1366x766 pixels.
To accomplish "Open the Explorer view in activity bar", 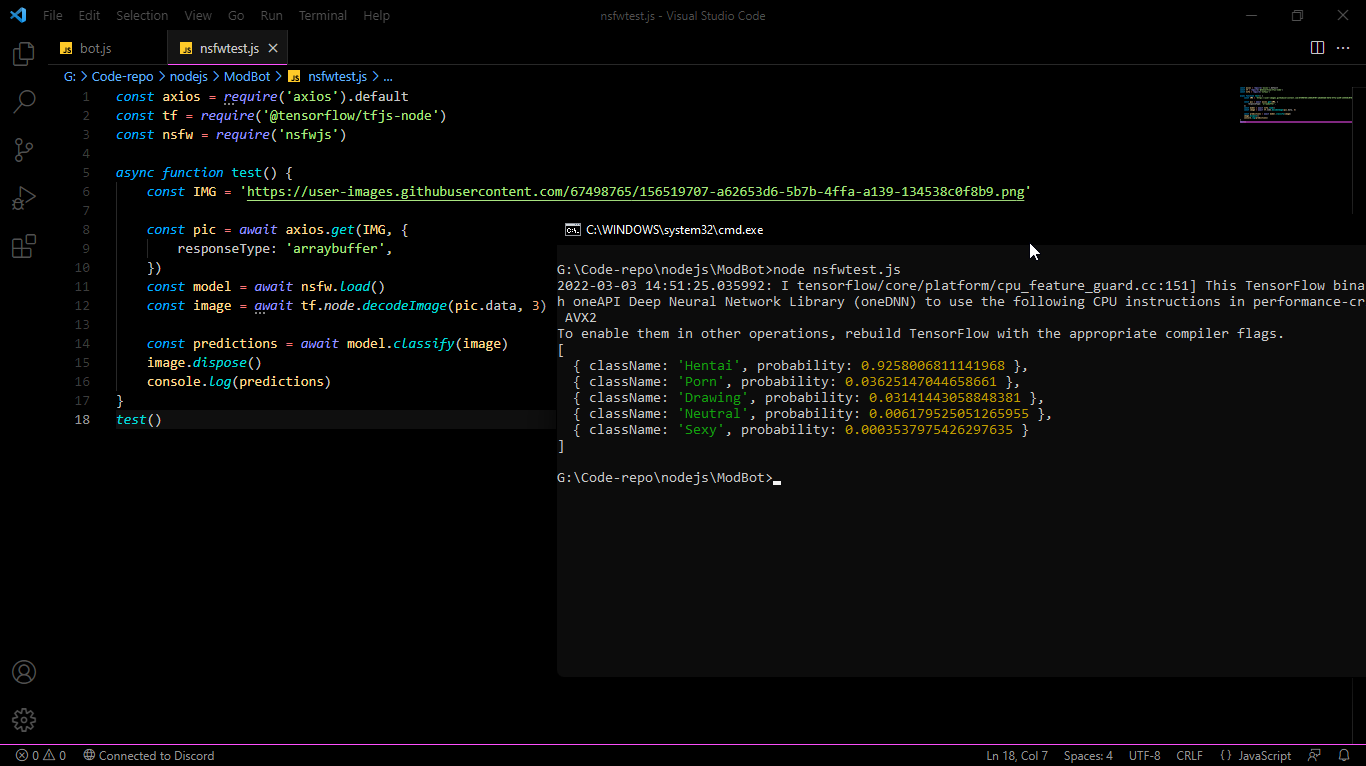I will [24, 54].
